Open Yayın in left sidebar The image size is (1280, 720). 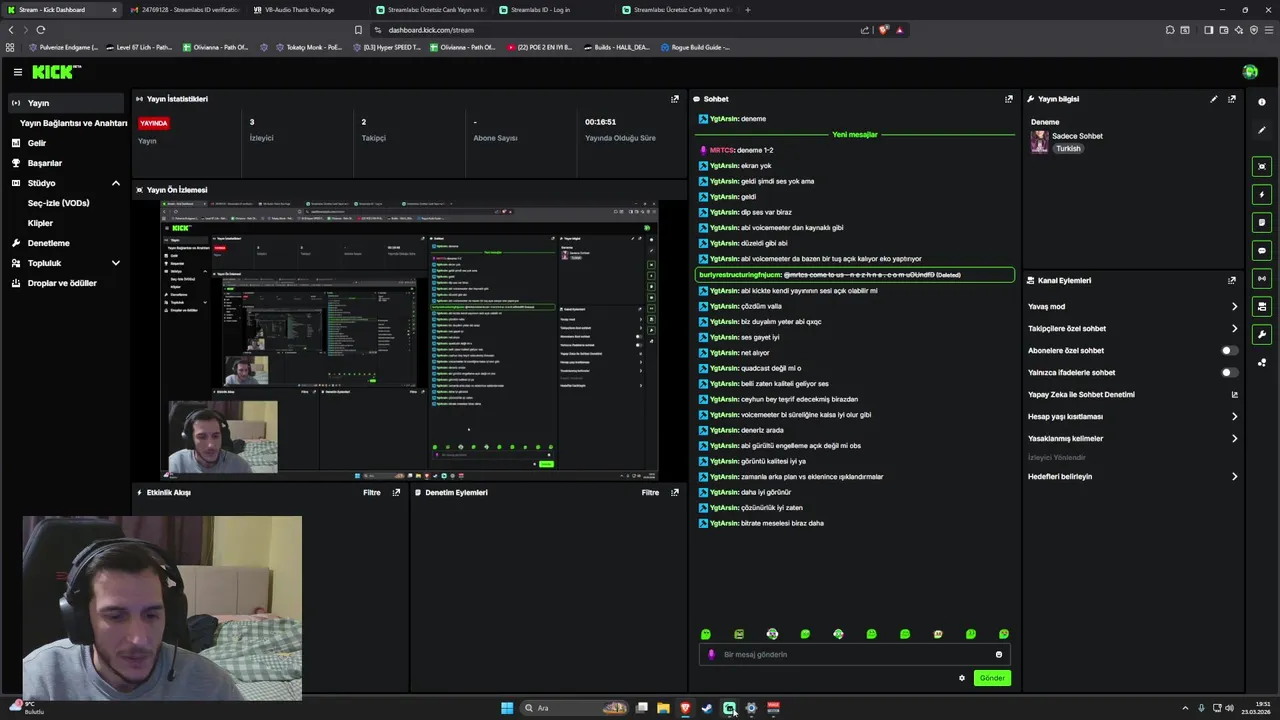[x=64, y=103]
